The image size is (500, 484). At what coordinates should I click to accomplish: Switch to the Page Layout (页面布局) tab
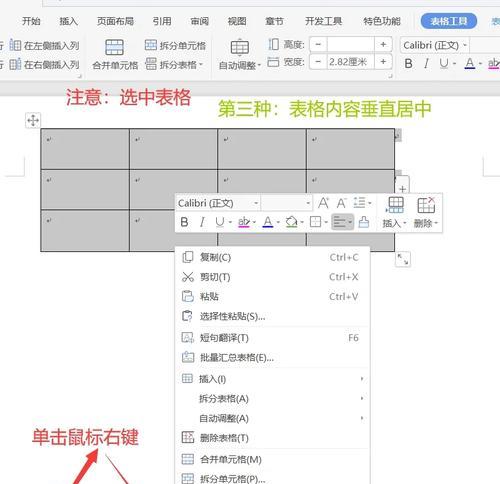pos(115,21)
